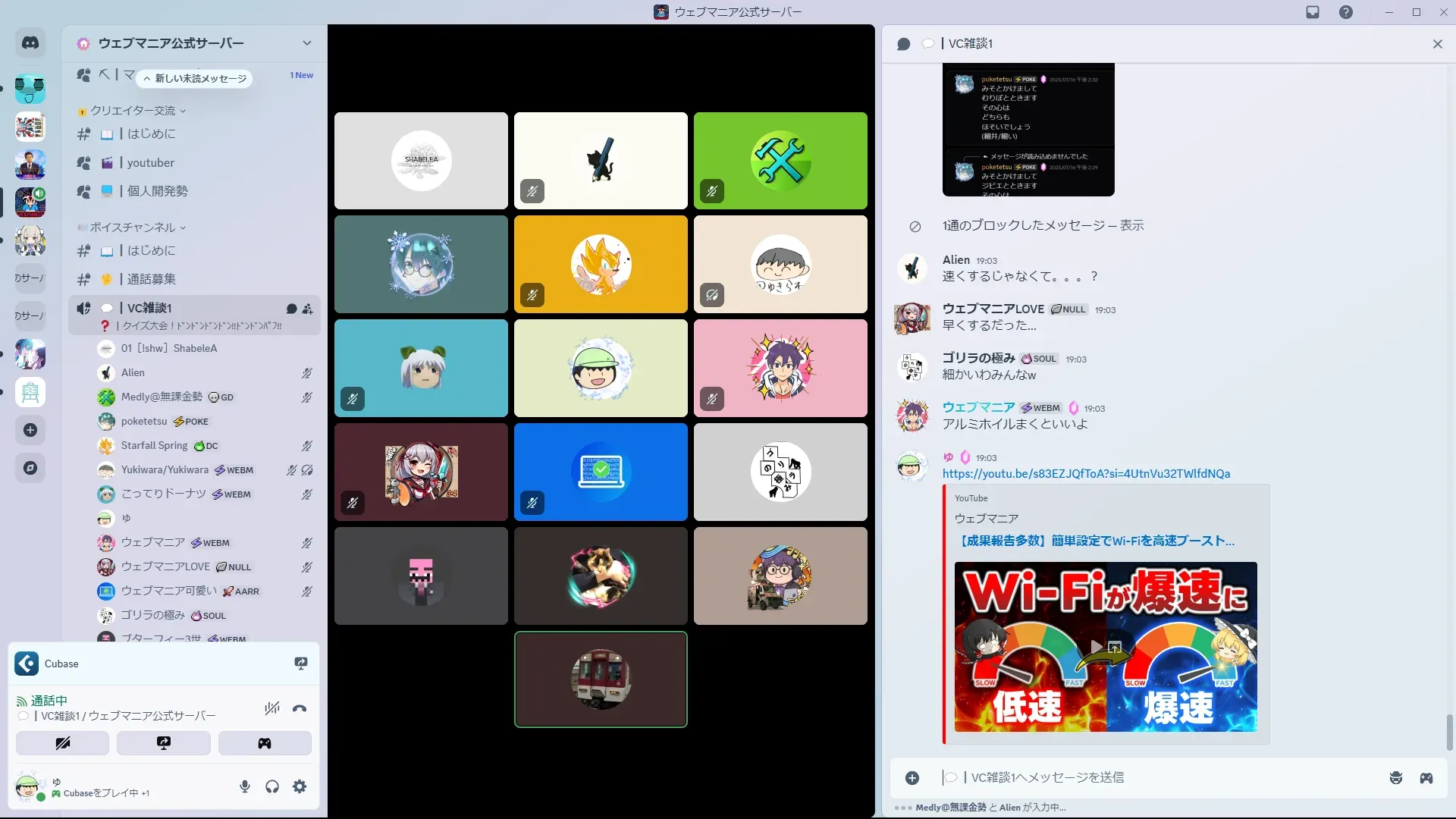The width and height of the screenshot is (1456, 819).
Task: Open the help question mark icon
Action: coord(1345,12)
